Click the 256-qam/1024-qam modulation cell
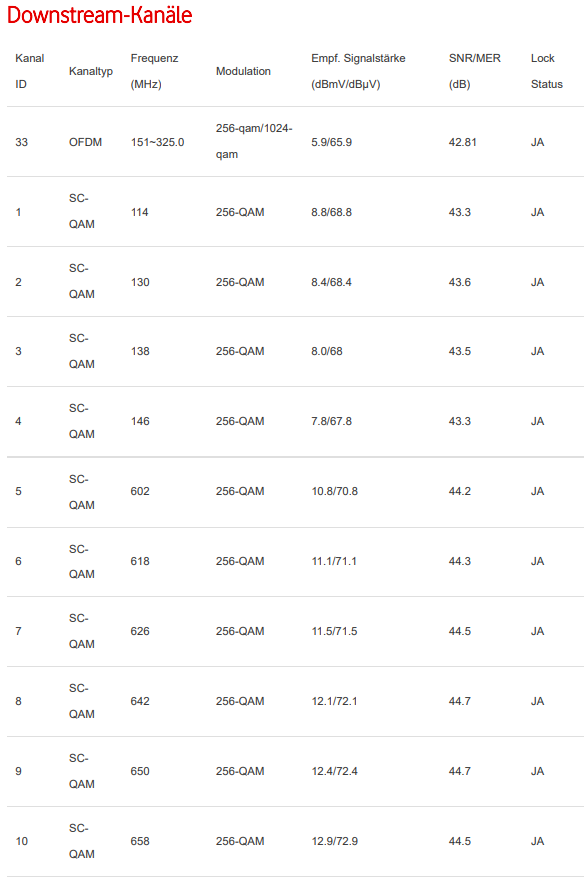Image resolution: width=584 pixels, height=877 pixels. coord(254,141)
